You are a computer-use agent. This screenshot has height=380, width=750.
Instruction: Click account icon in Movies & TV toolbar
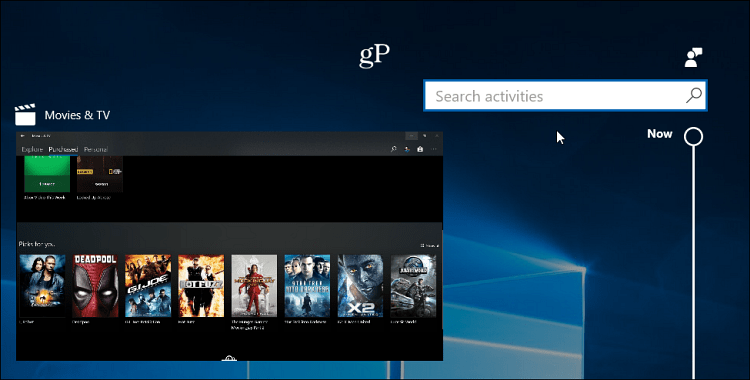point(407,149)
